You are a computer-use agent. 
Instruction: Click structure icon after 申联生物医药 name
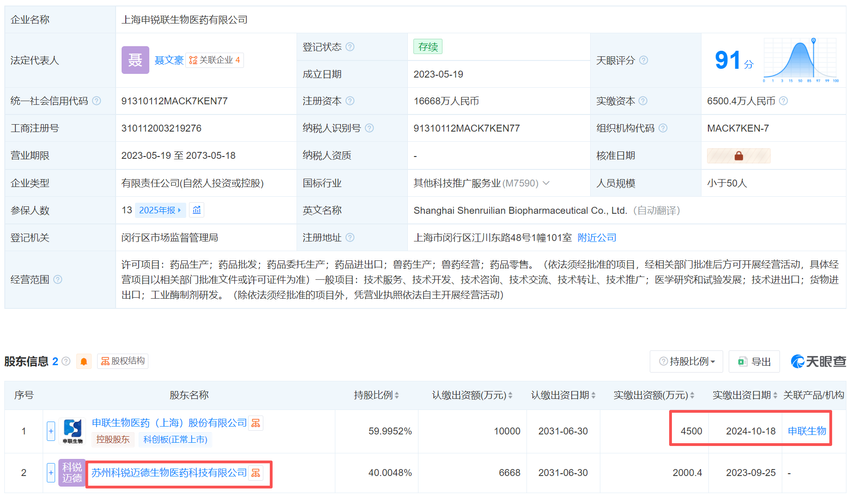pyautogui.click(x=256, y=423)
